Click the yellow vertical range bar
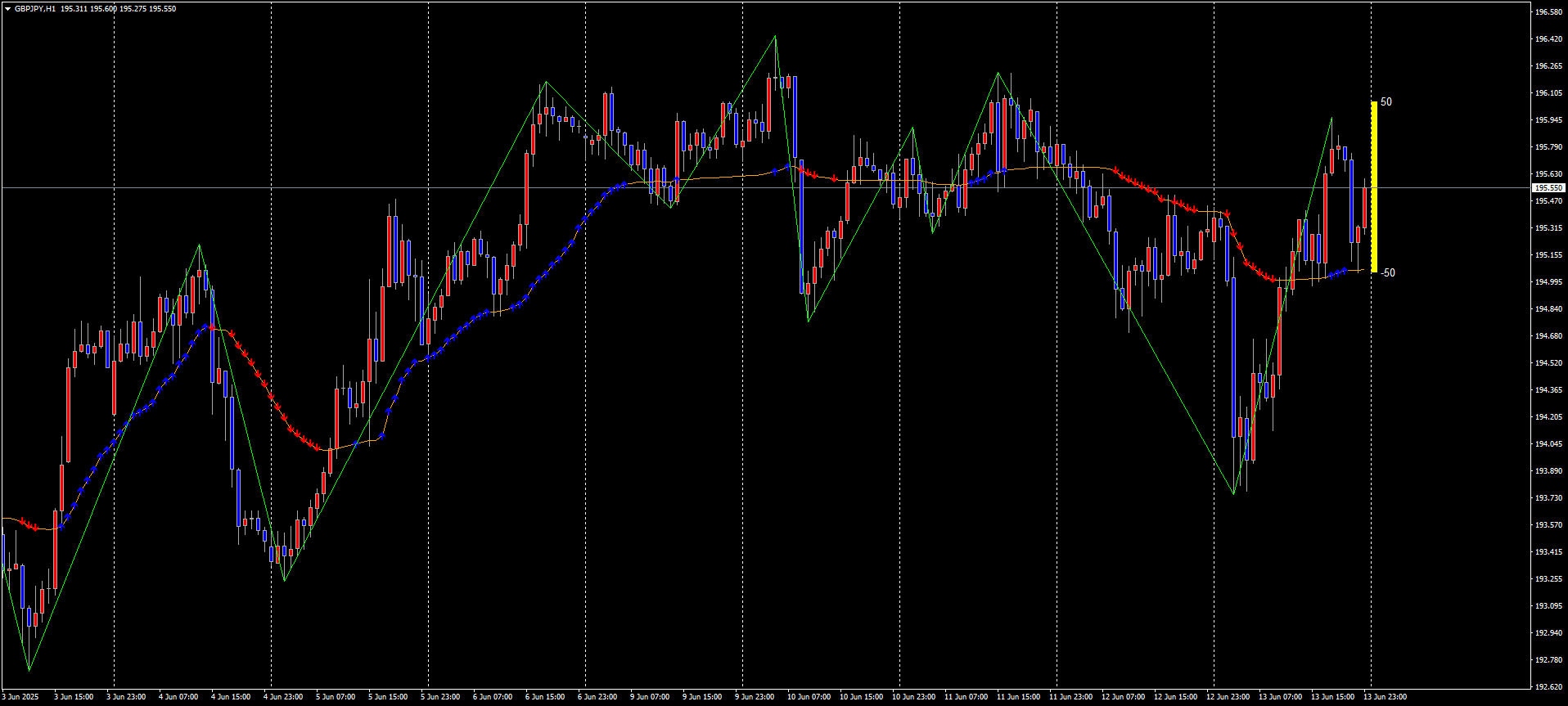The height and width of the screenshot is (706, 1568). tap(1373, 187)
